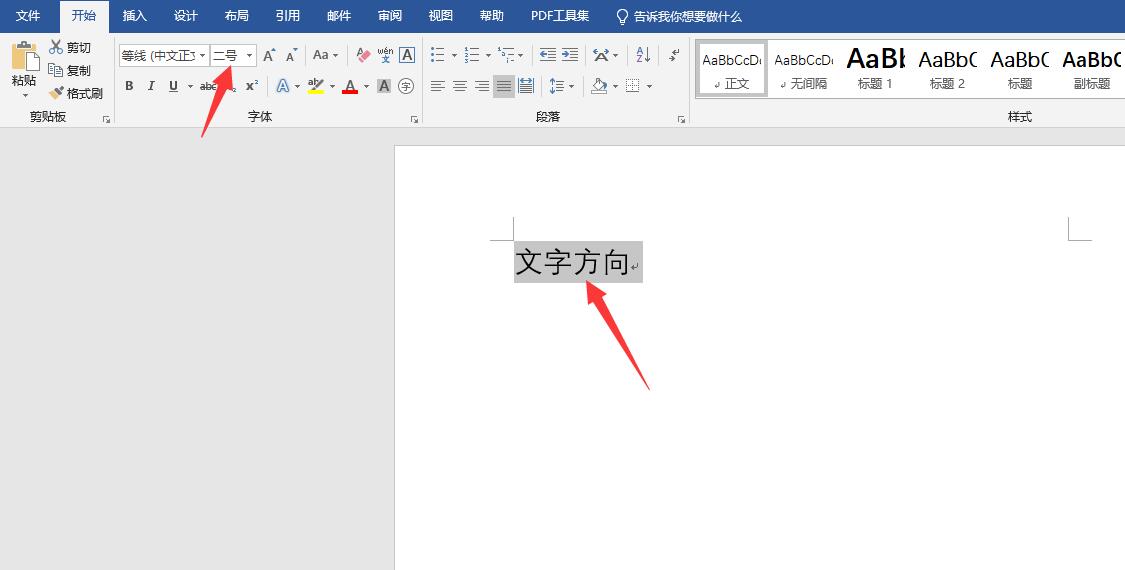Apply the 无间隔 No Spacing style

(x=804, y=68)
